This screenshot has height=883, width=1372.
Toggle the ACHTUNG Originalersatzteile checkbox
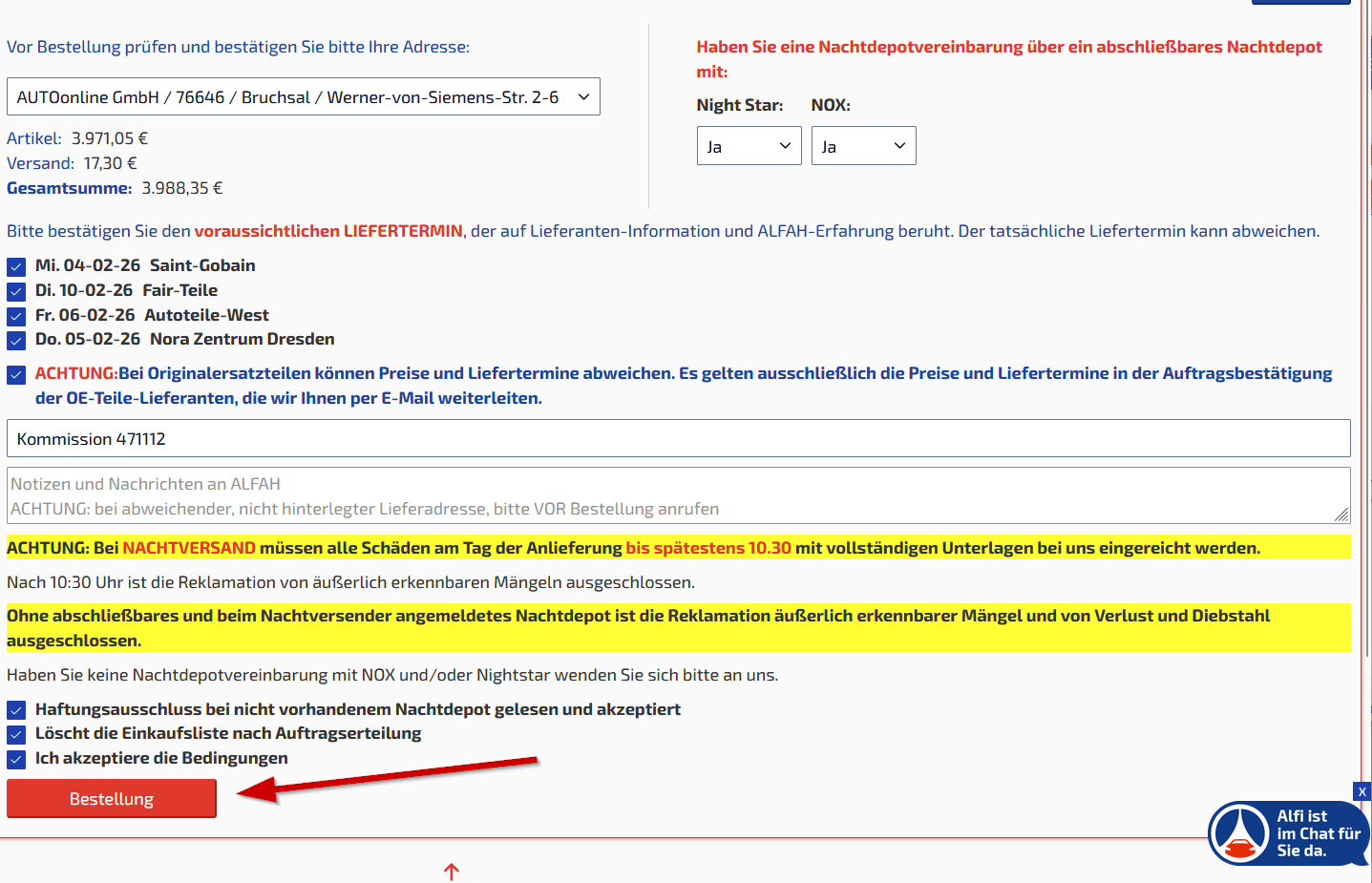tap(16, 374)
